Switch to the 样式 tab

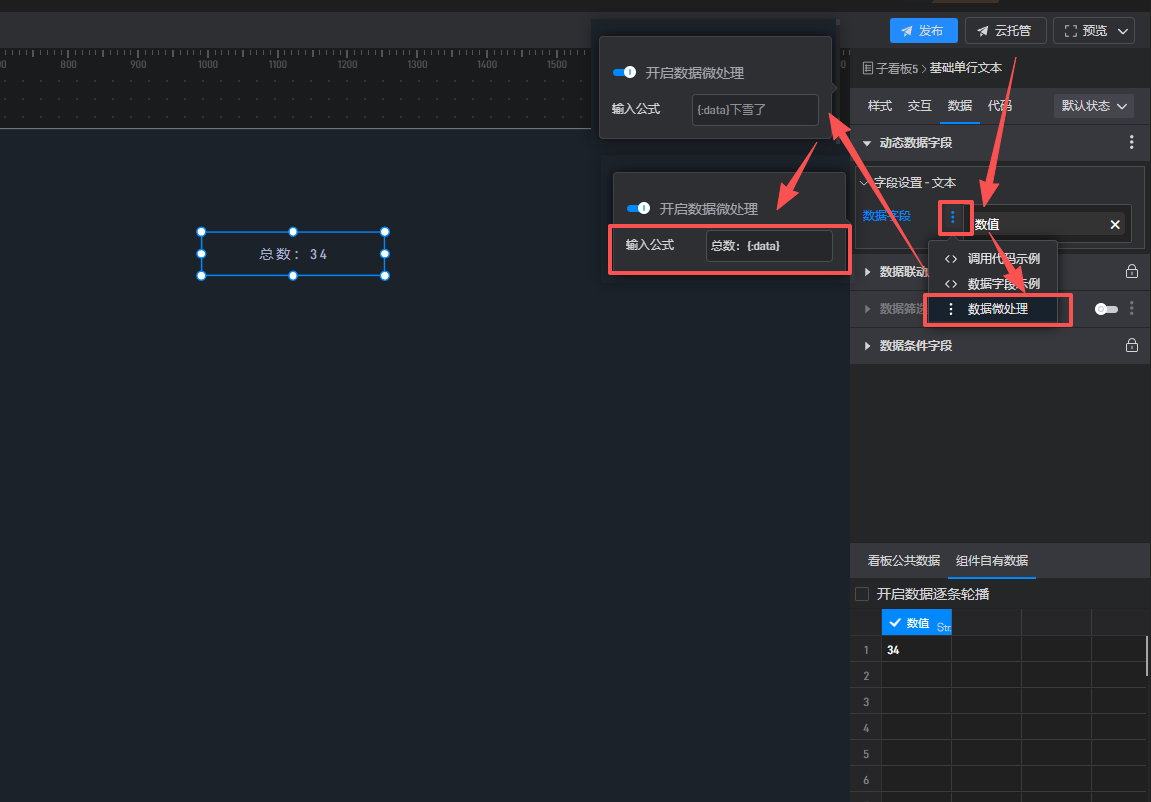tap(879, 106)
